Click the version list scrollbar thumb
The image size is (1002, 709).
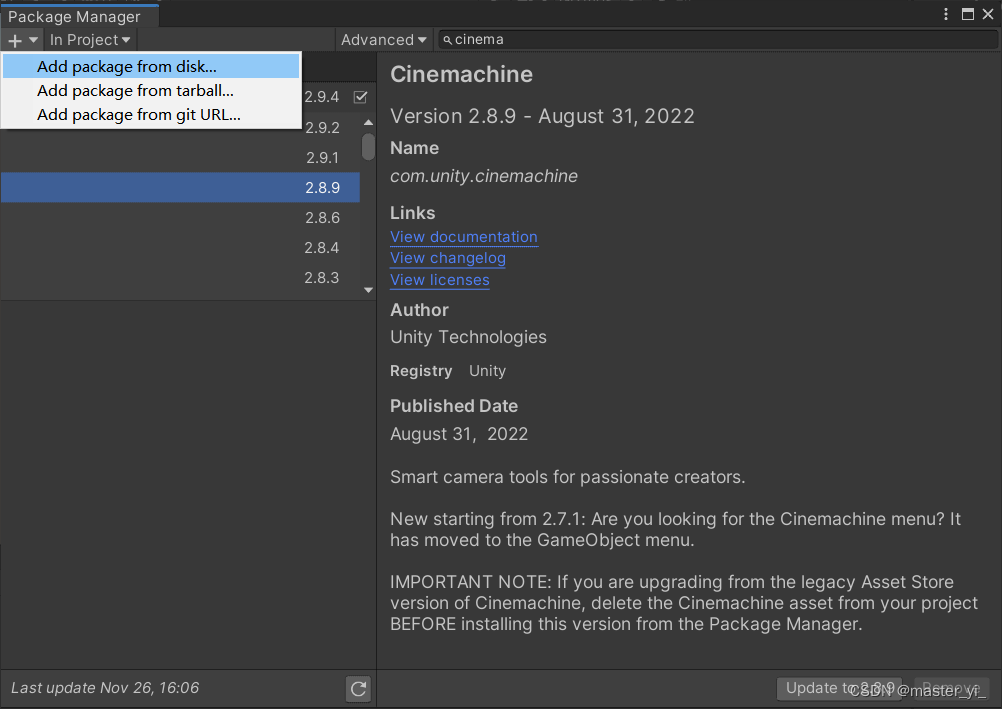coord(368,146)
